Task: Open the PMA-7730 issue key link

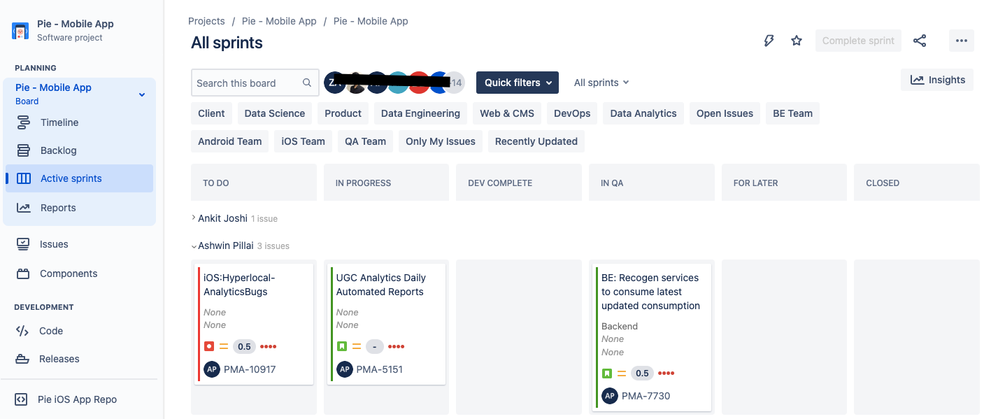Action: point(645,396)
